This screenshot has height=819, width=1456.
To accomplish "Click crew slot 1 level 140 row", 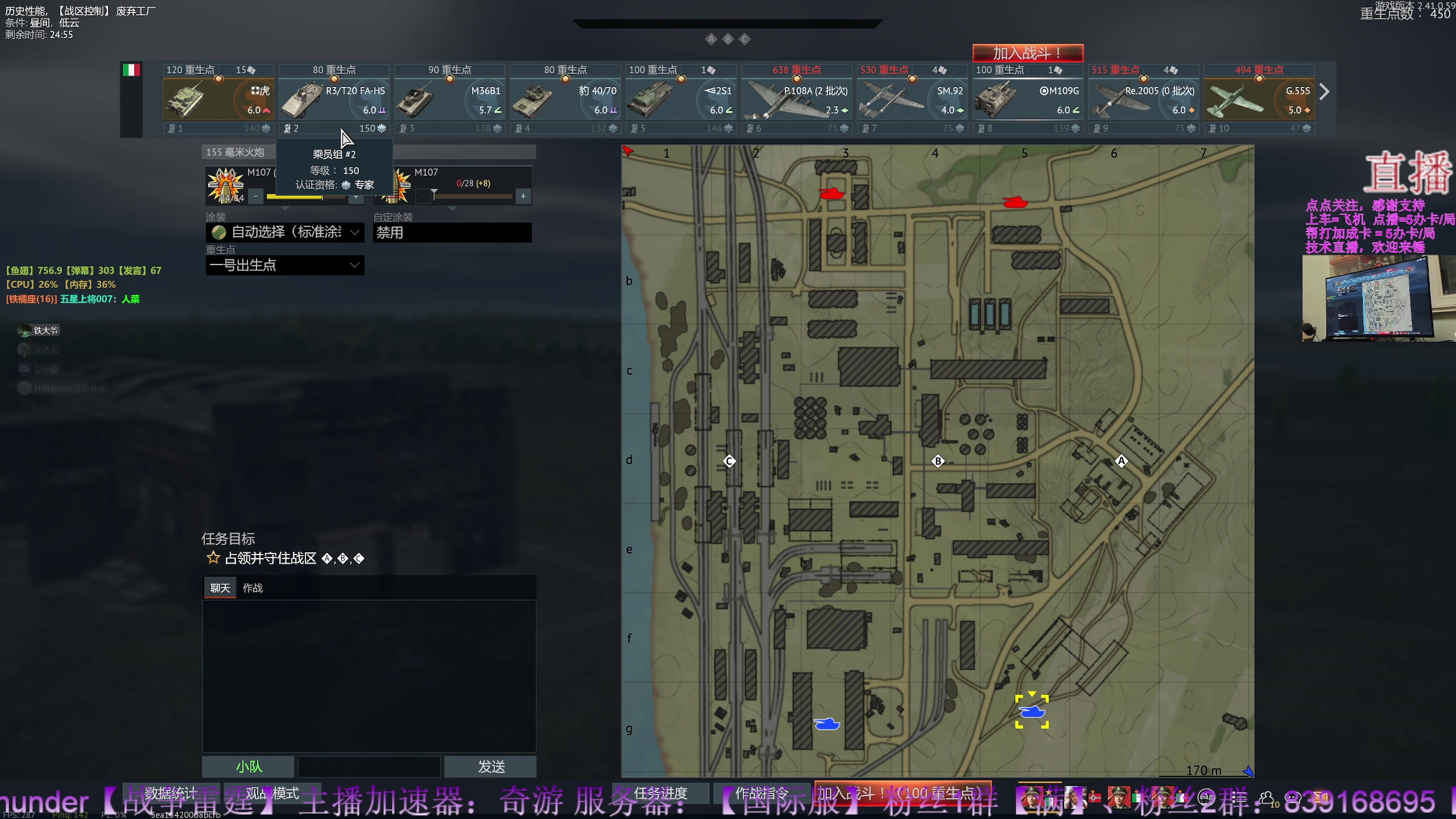I will pyautogui.click(x=218, y=129).
